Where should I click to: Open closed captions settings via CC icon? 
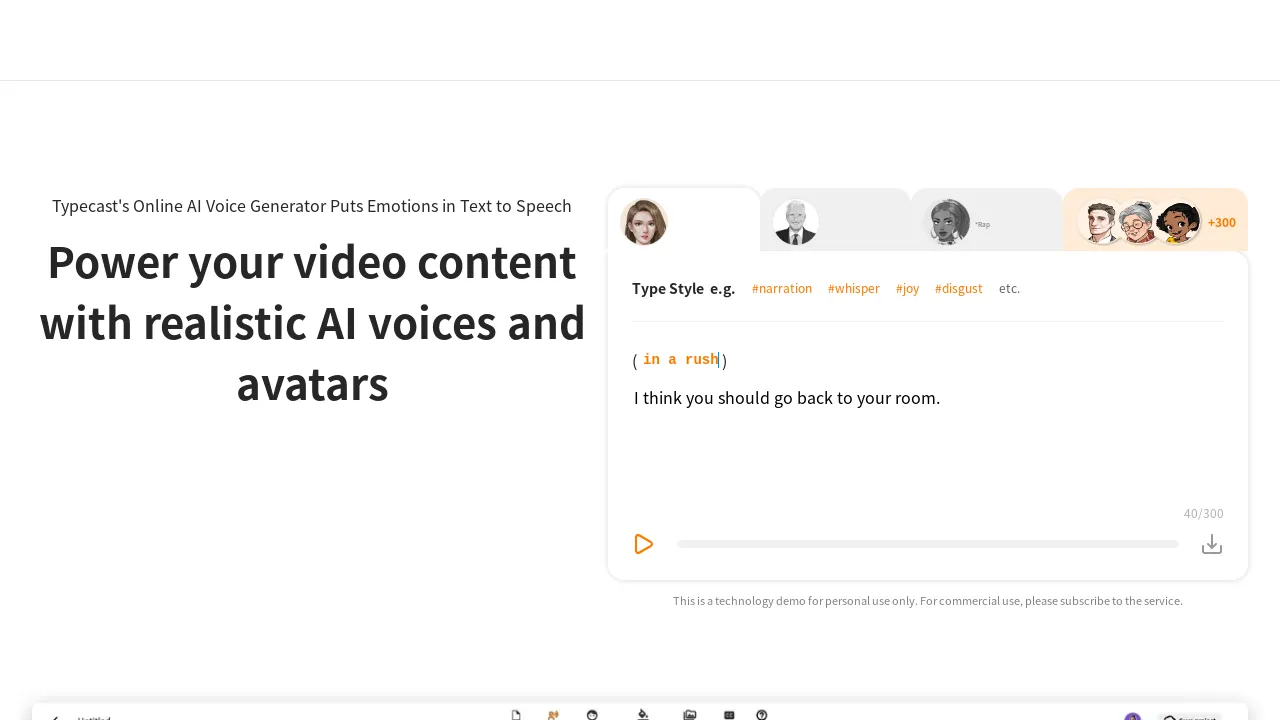pos(729,714)
